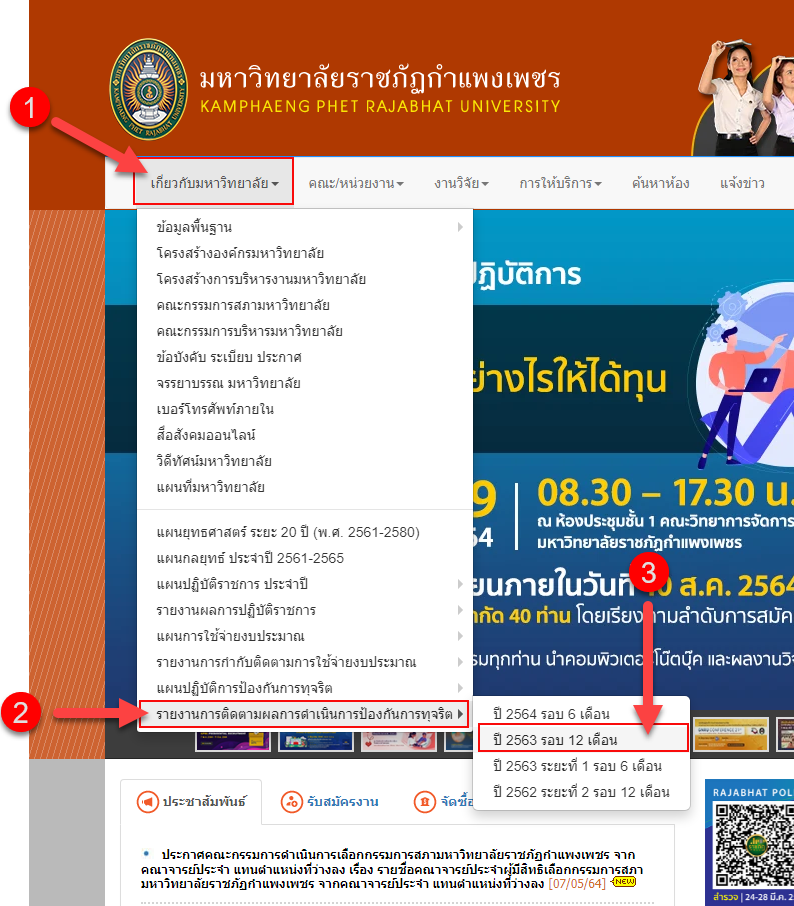Select ปี 2563 รอบ 12 เดือน
Viewport: 794px width, 906px height.
click(581, 740)
